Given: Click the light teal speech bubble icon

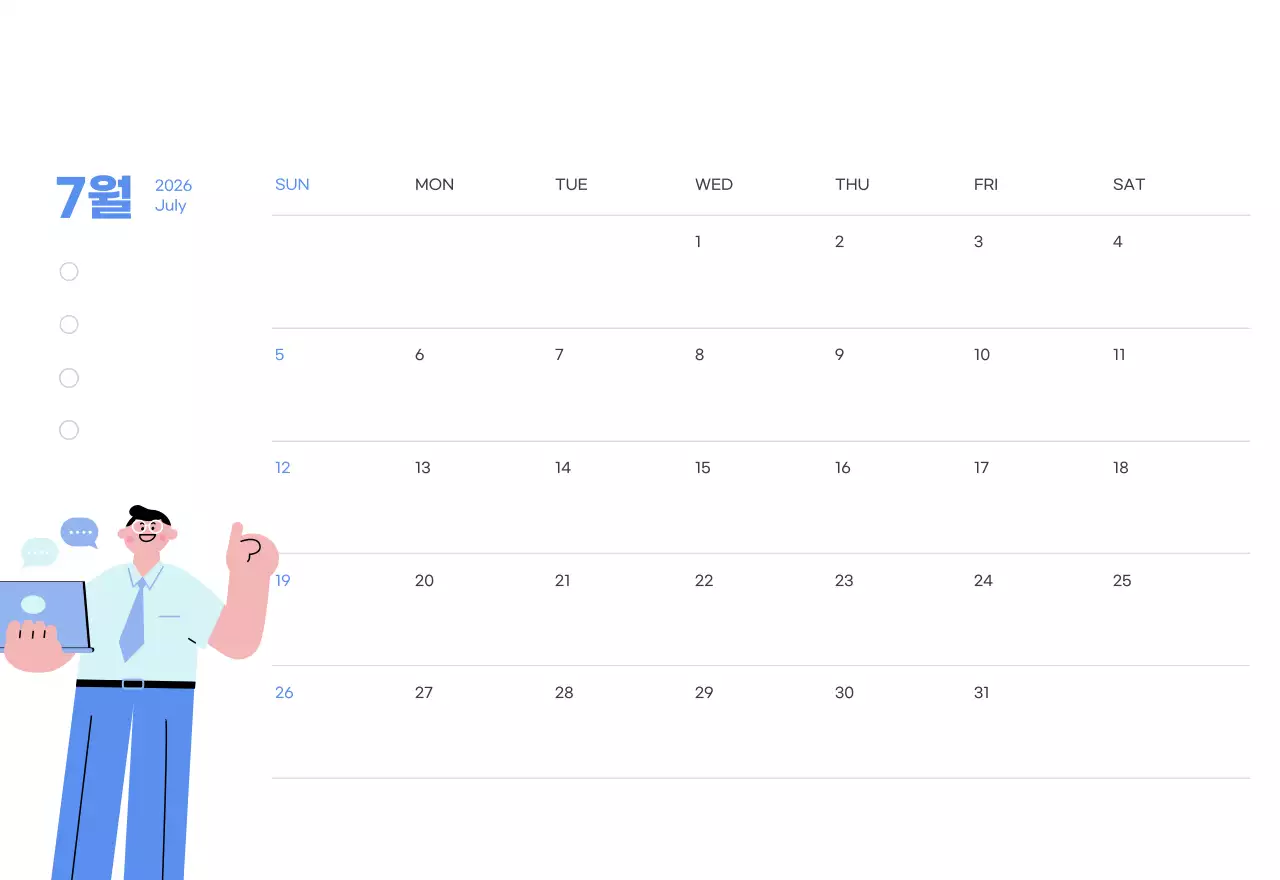Looking at the screenshot, I should click(x=39, y=552).
